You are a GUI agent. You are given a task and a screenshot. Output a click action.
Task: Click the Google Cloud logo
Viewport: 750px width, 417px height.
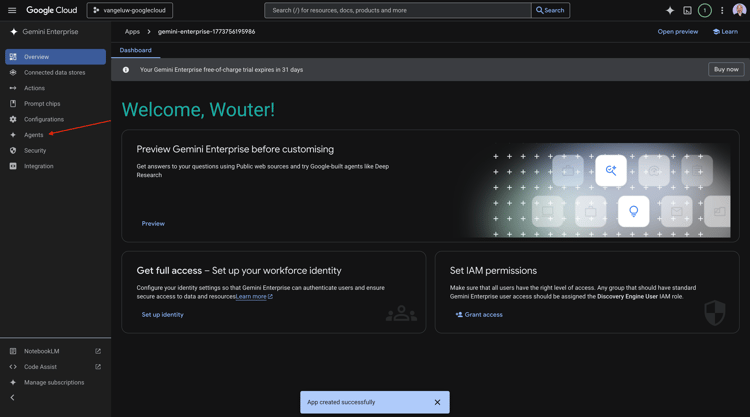(x=52, y=10)
